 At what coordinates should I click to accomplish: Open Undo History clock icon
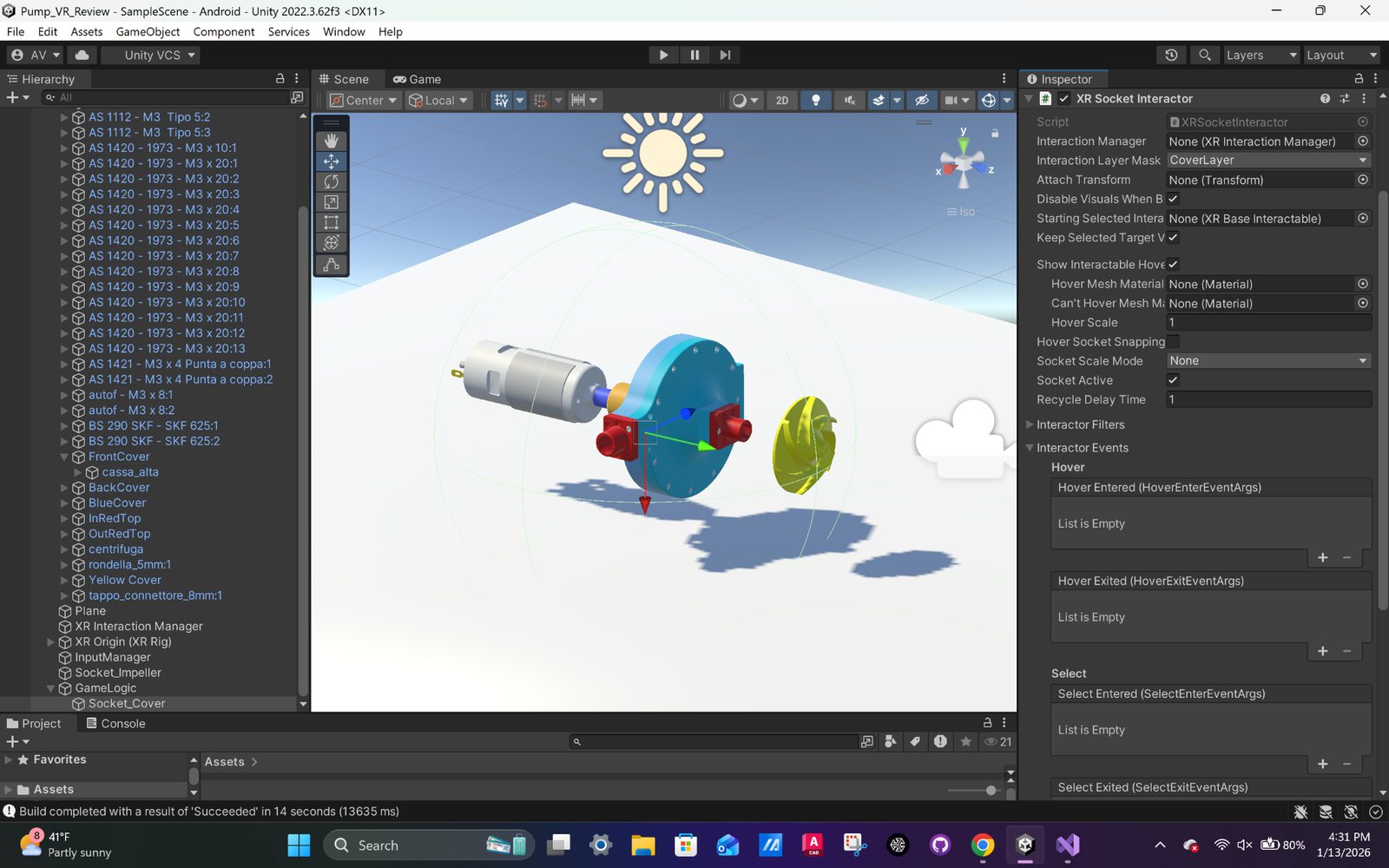tap(1171, 55)
